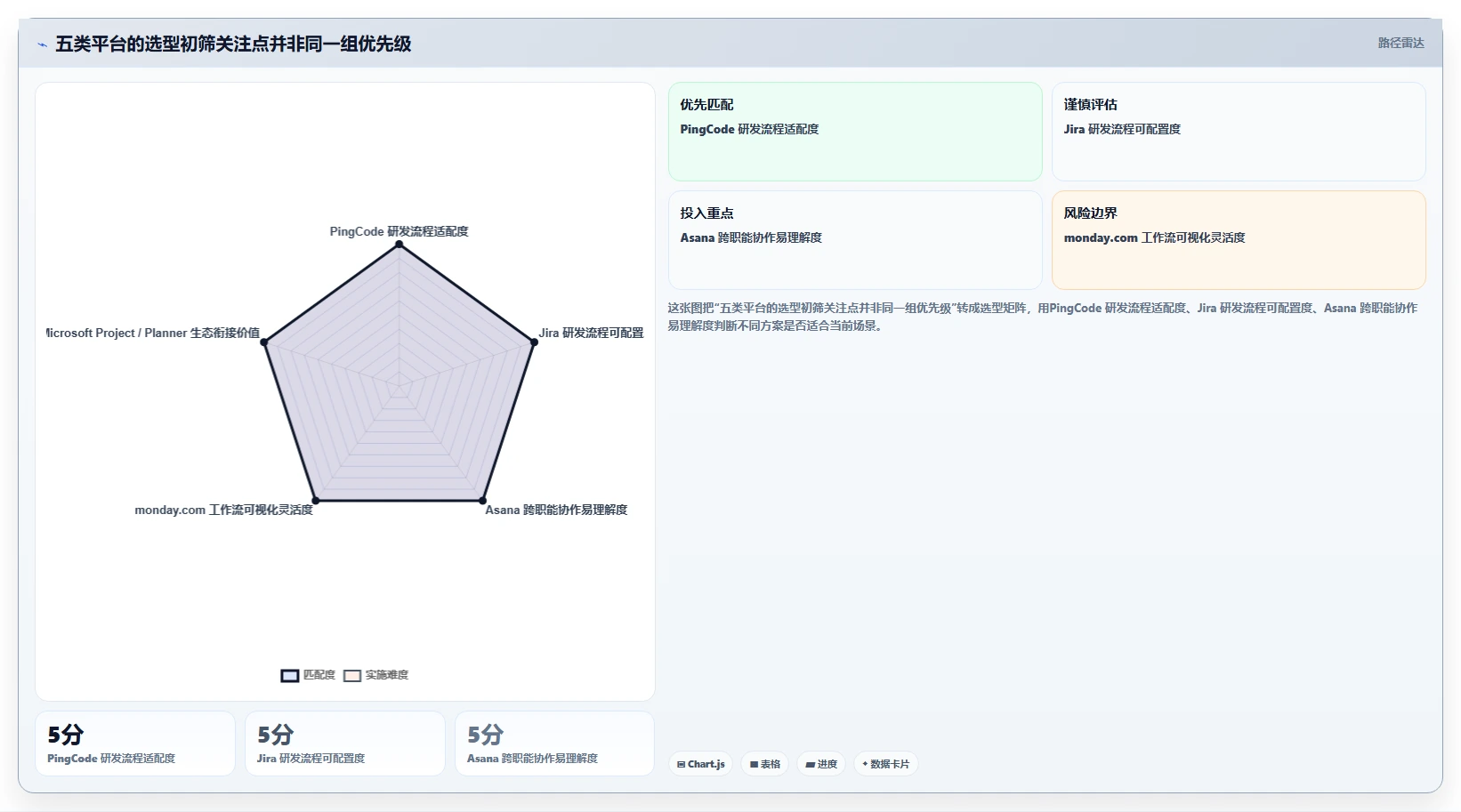The width and height of the screenshot is (1461, 812).
Task: Open the 优先匹配 card
Action: [855, 132]
